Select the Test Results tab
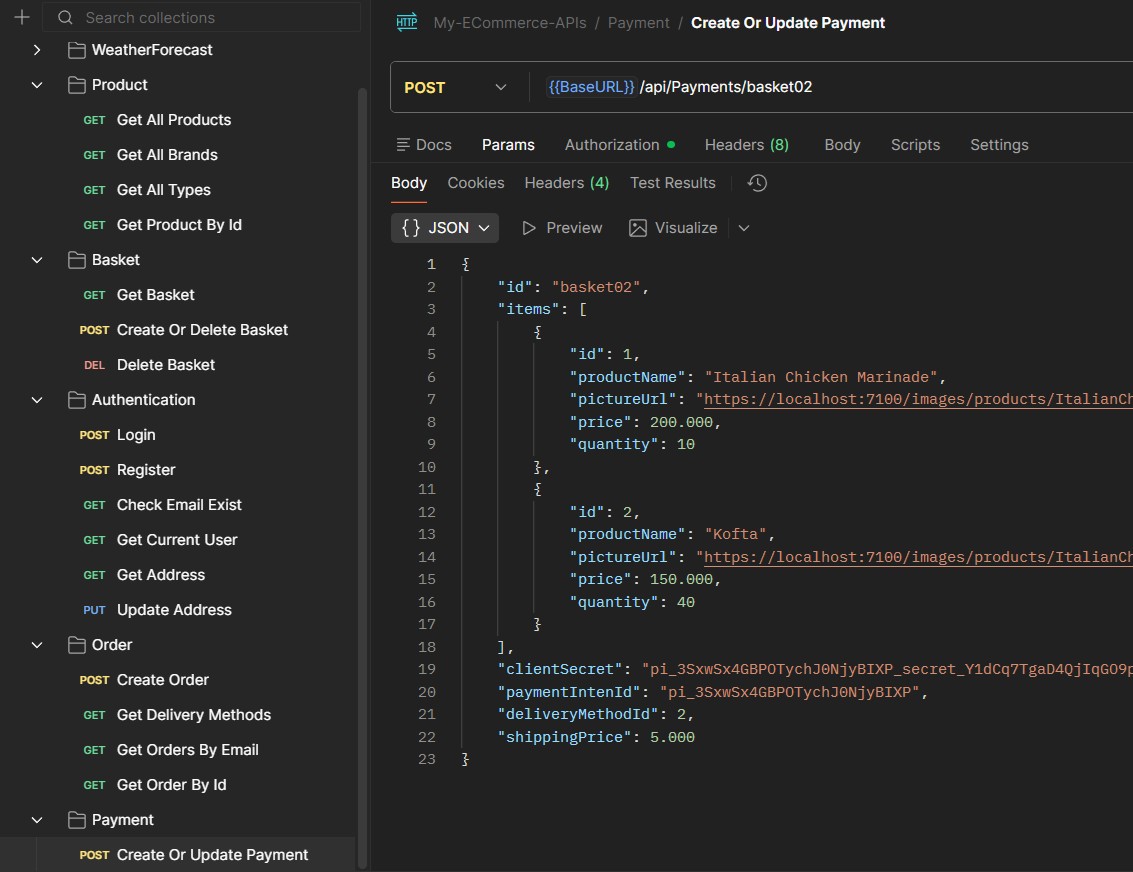This screenshot has width=1133, height=872. [673, 184]
